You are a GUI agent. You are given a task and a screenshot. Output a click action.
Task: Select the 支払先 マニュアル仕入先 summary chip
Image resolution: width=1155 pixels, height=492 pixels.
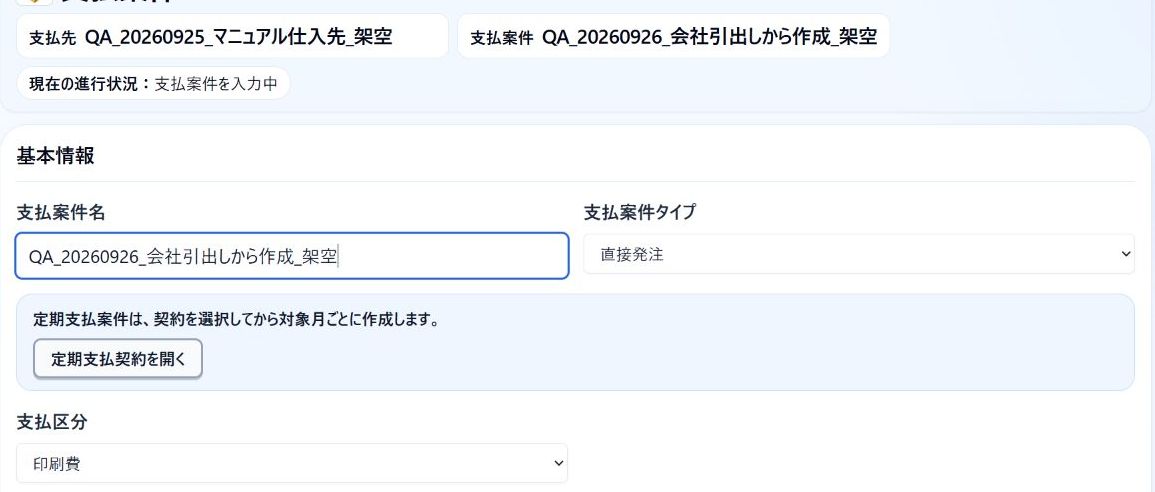(x=232, y=36)
